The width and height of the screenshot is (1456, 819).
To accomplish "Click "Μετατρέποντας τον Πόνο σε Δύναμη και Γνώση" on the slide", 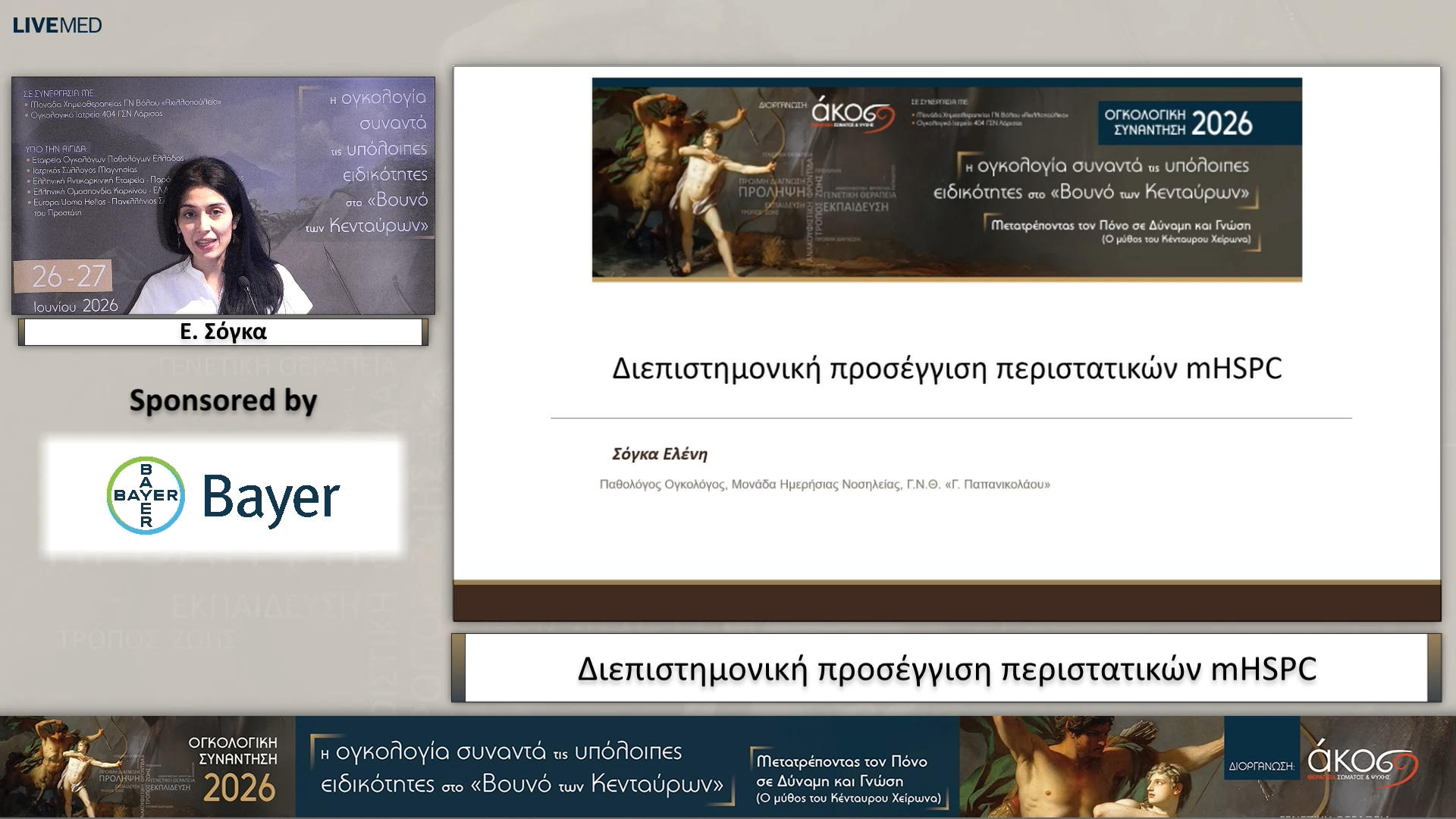I will click(1121, 225).
